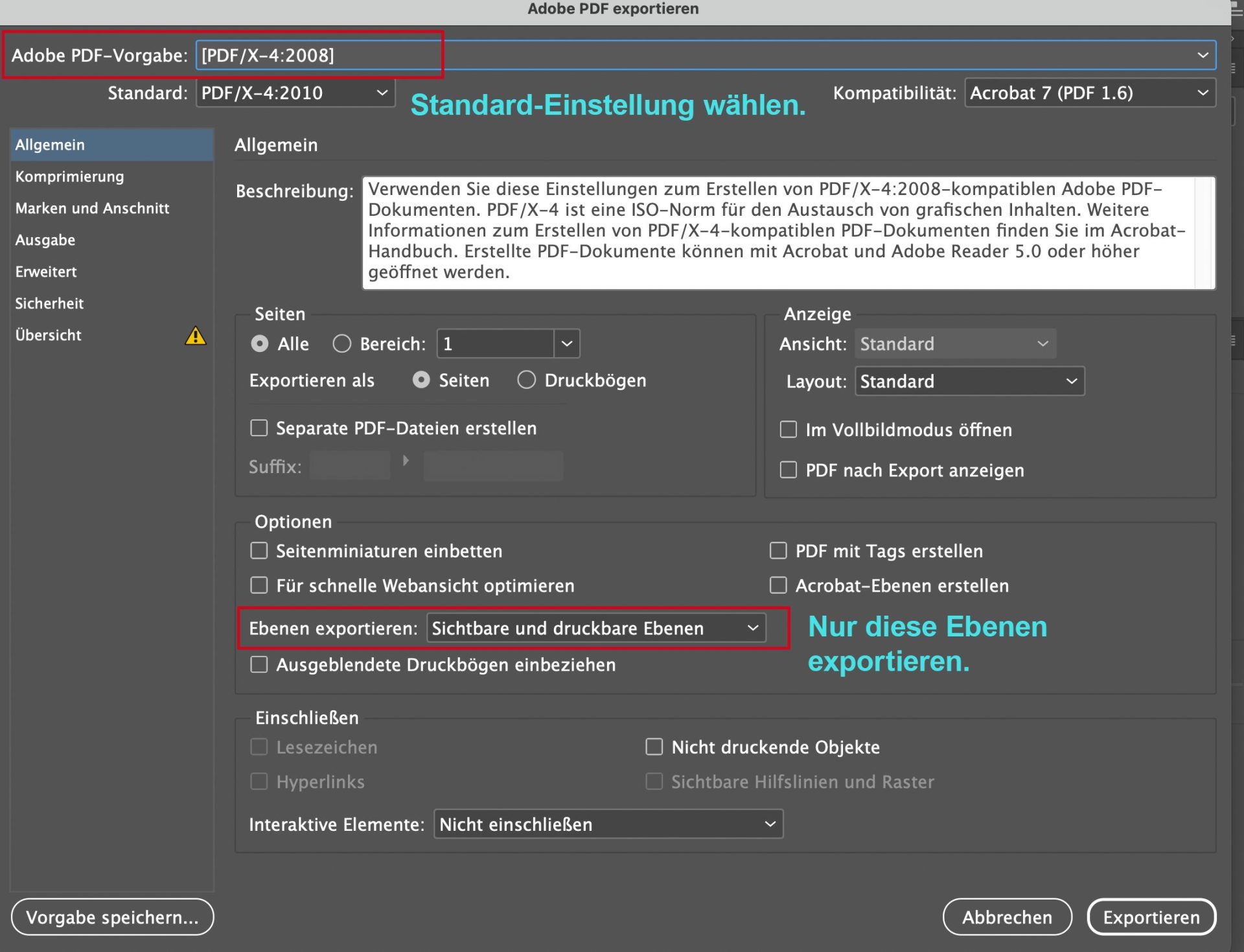Enable Für schnelle Webansicht optimieren
The width and height of the screenshot is (1244, 952).
(x=259, y=585)
